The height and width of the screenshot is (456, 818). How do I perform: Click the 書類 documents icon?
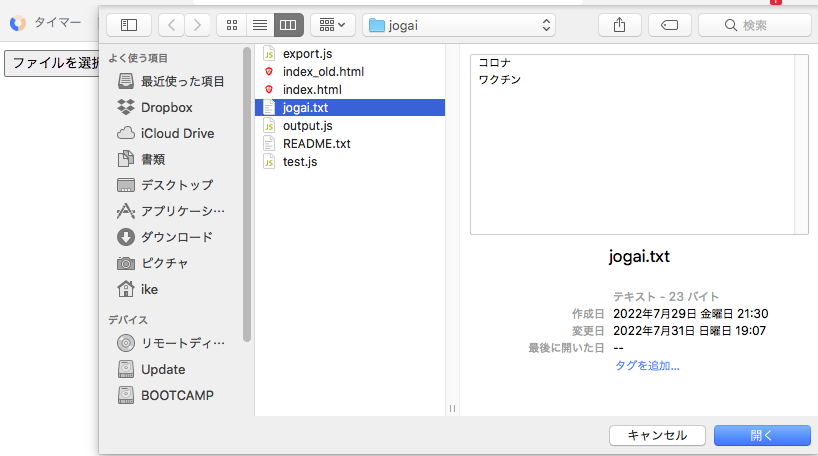click(126, 159)
